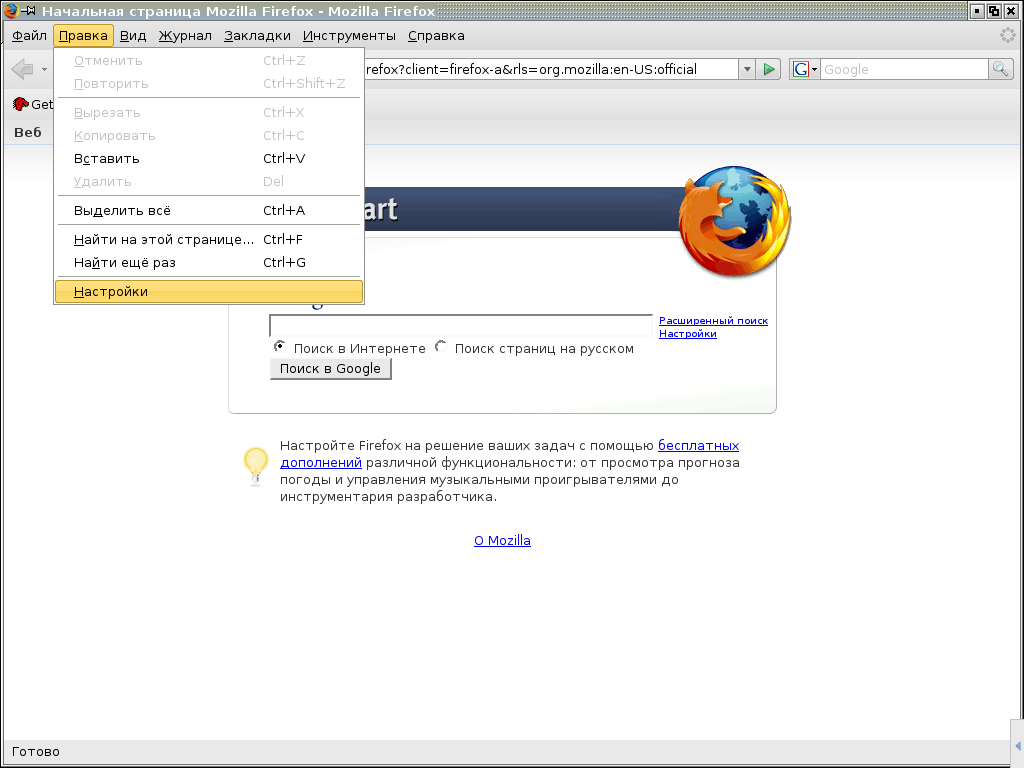
Task: Click the pin icon in title bar
Action: [28, 10]
